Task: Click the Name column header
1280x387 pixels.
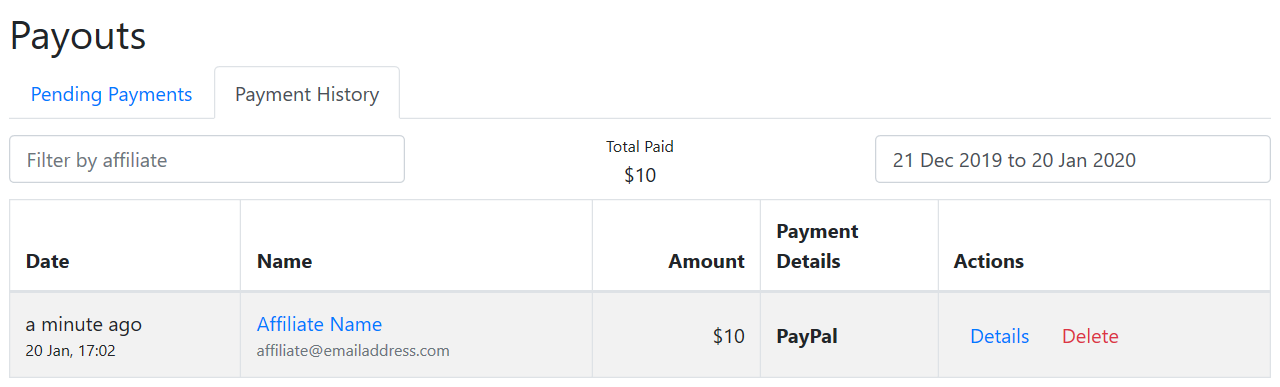Action: (x=284, y=261)
